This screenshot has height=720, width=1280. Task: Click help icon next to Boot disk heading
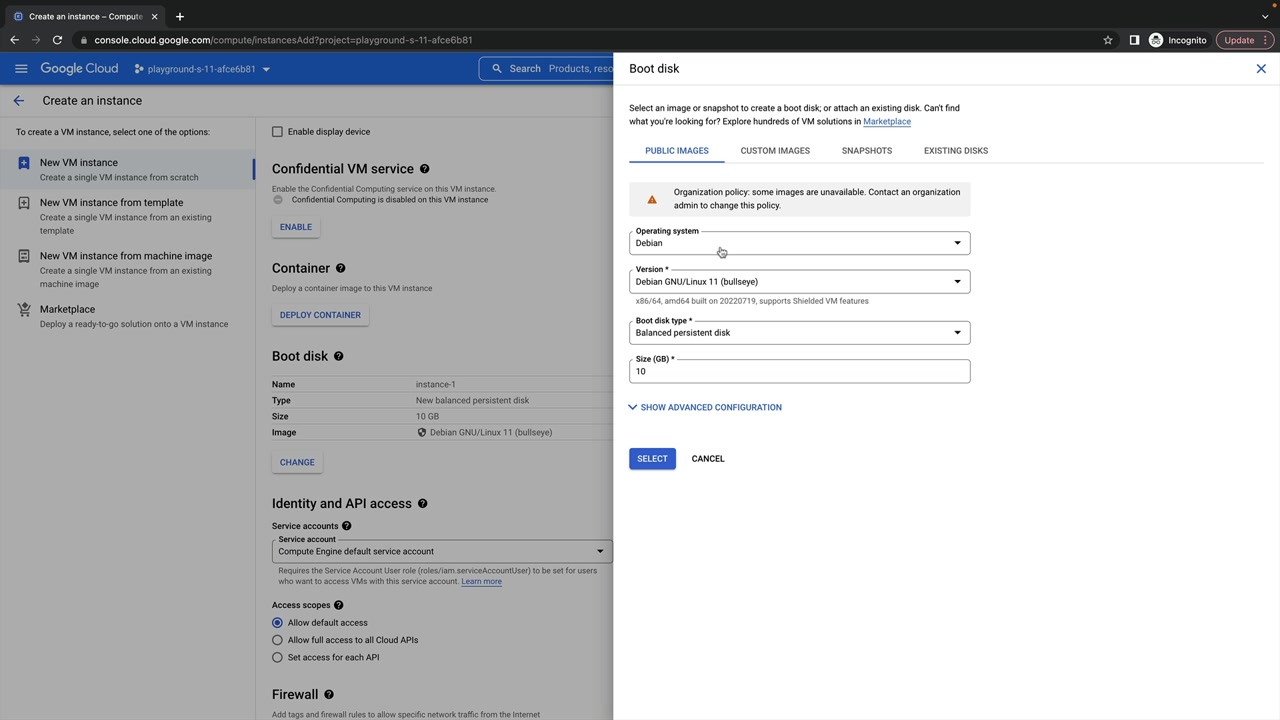(x=338, y=356)
